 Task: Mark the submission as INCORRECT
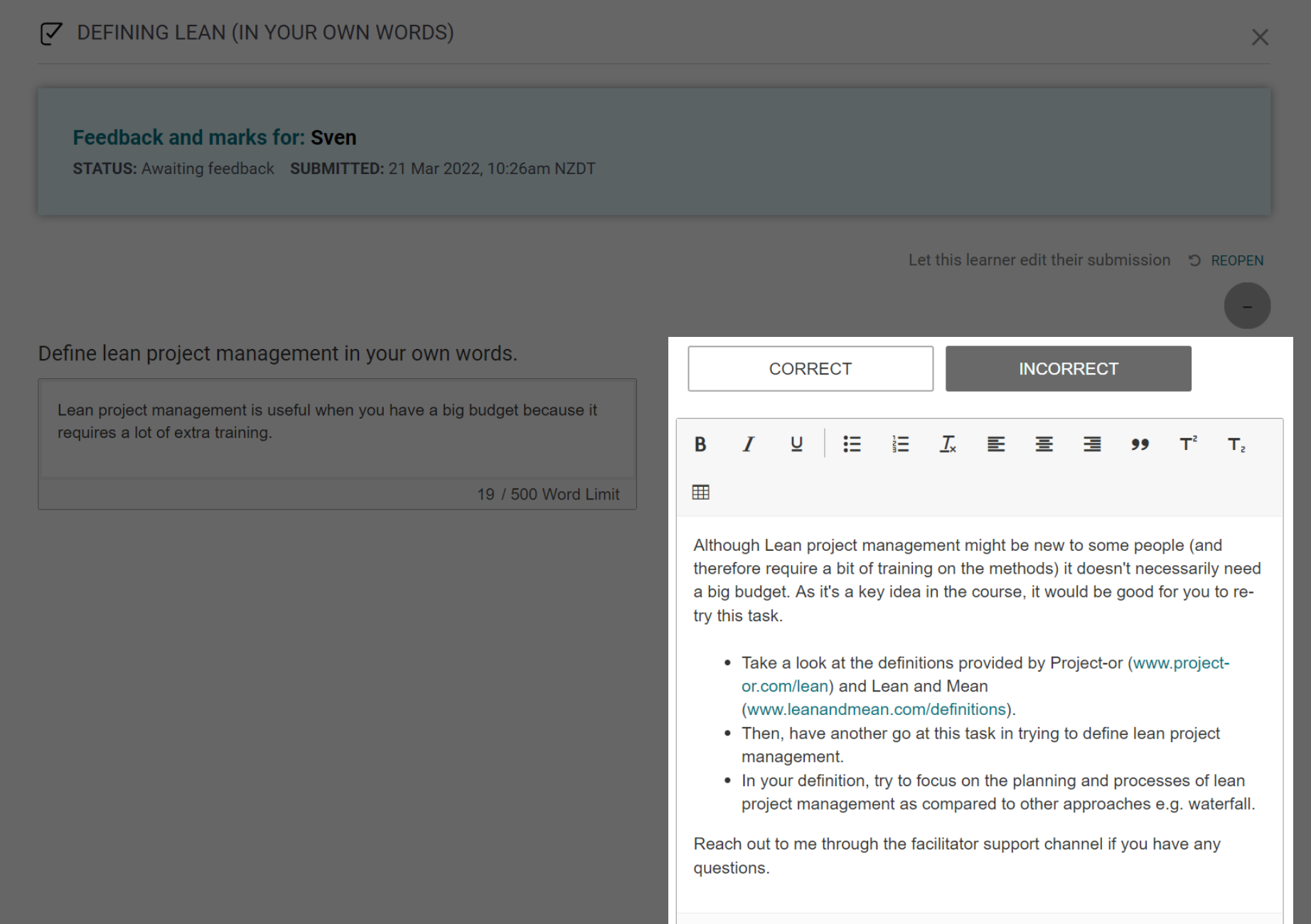1068,369
